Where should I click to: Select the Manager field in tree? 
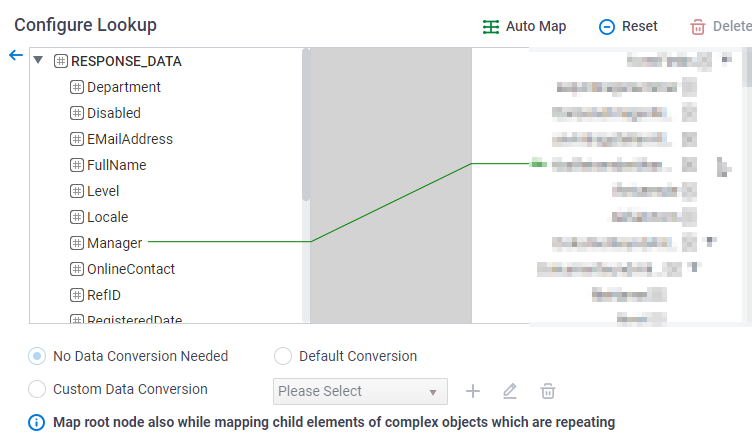(114, 243)
